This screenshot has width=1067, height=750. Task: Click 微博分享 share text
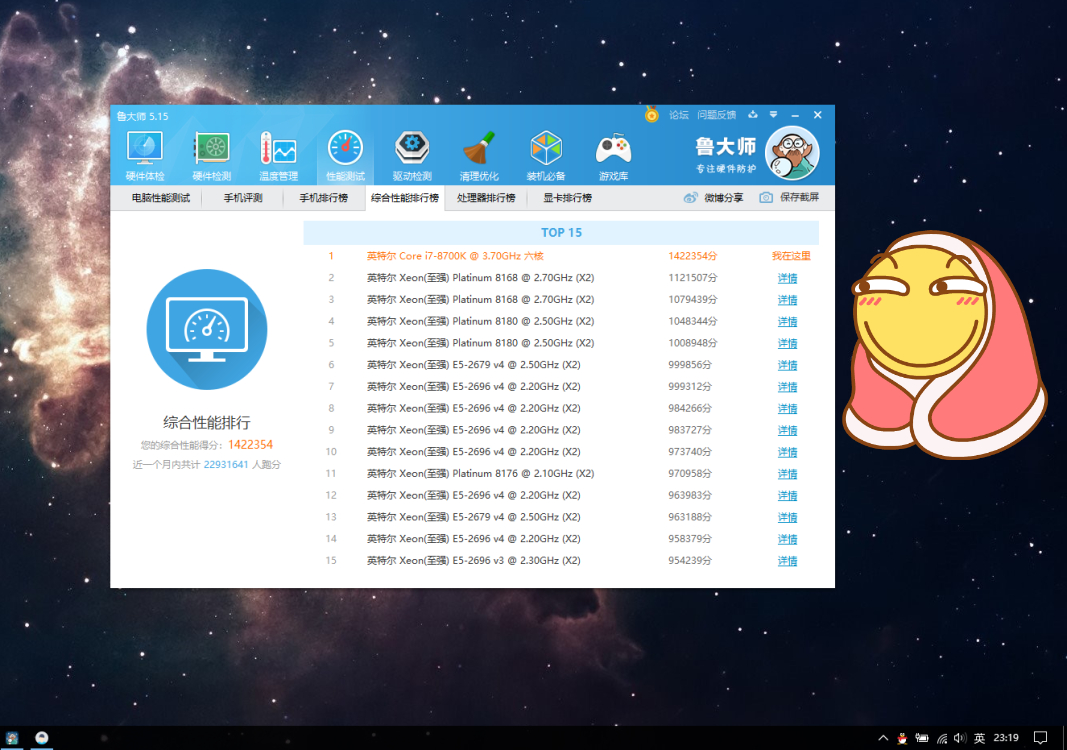pyautogui.click(x=723, y=197)
